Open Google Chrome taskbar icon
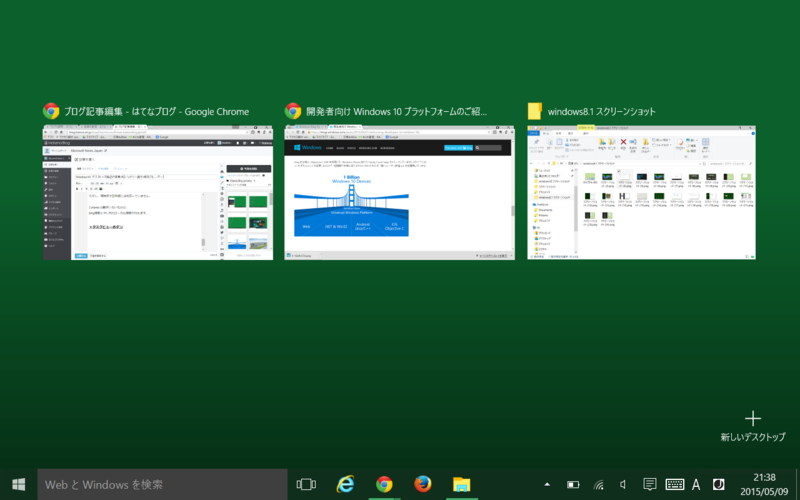This screenshot has width=800, height=500. [x=384, y=484]
